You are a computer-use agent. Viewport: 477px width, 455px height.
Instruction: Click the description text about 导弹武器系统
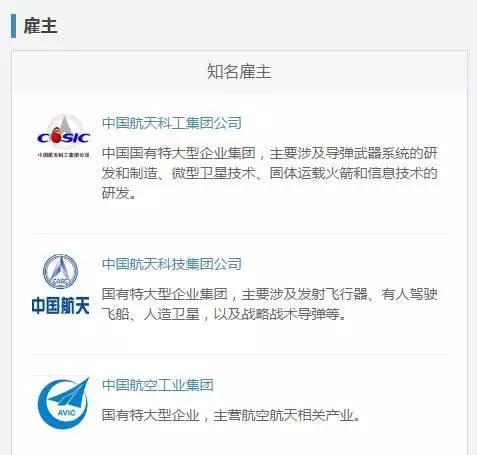tap(269, 173)
